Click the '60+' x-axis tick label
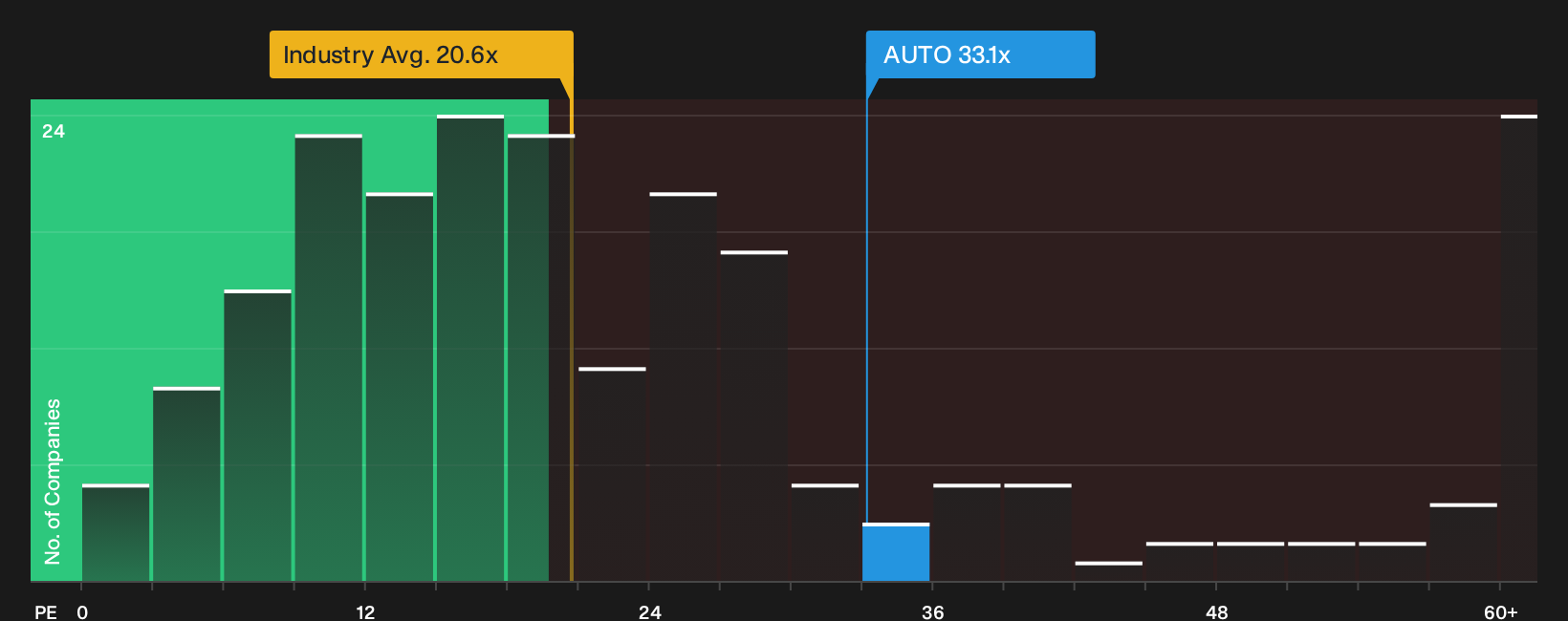 [1501, 611]
